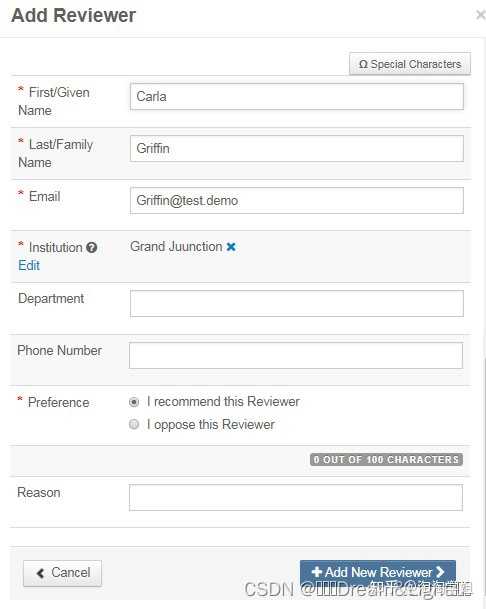Click the left arrow icon on Cancel
Image resolution: width=486 pixels, height=609 pixels.
pyautogui.click(x=40, y=573)
